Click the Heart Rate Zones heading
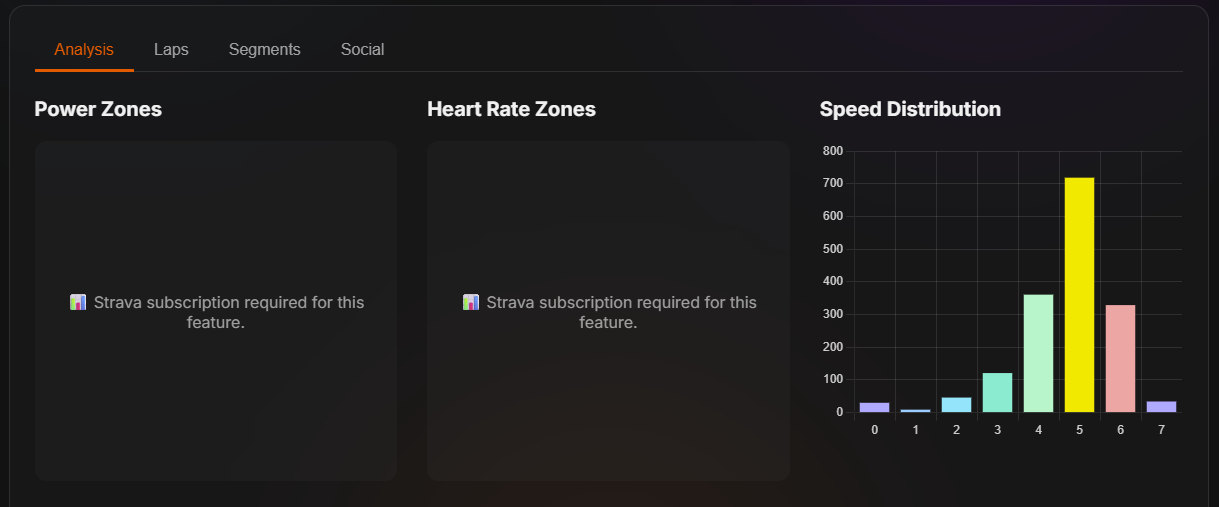The width and height of the screenshot is (1219, 507). pos(511,109)
